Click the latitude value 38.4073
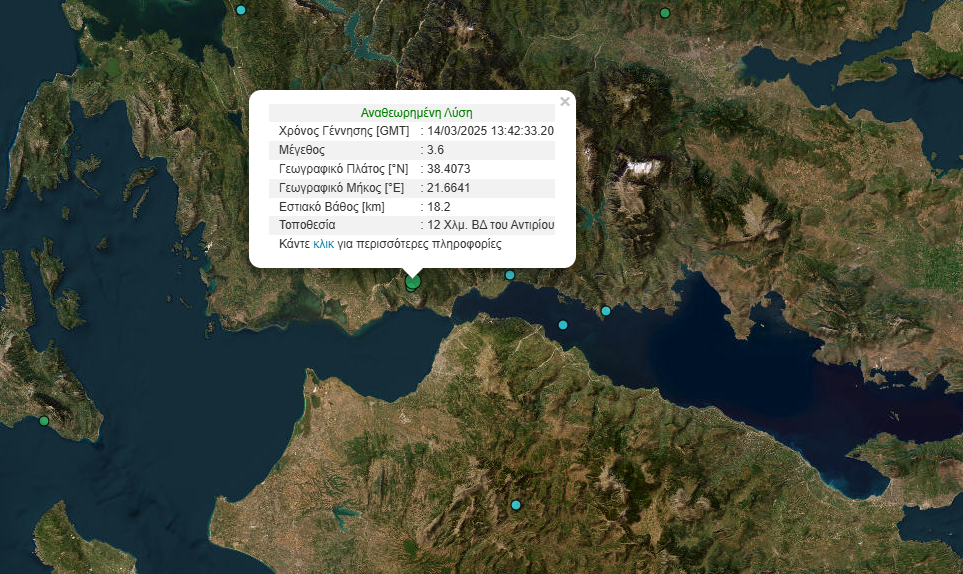 pos(448,169)
